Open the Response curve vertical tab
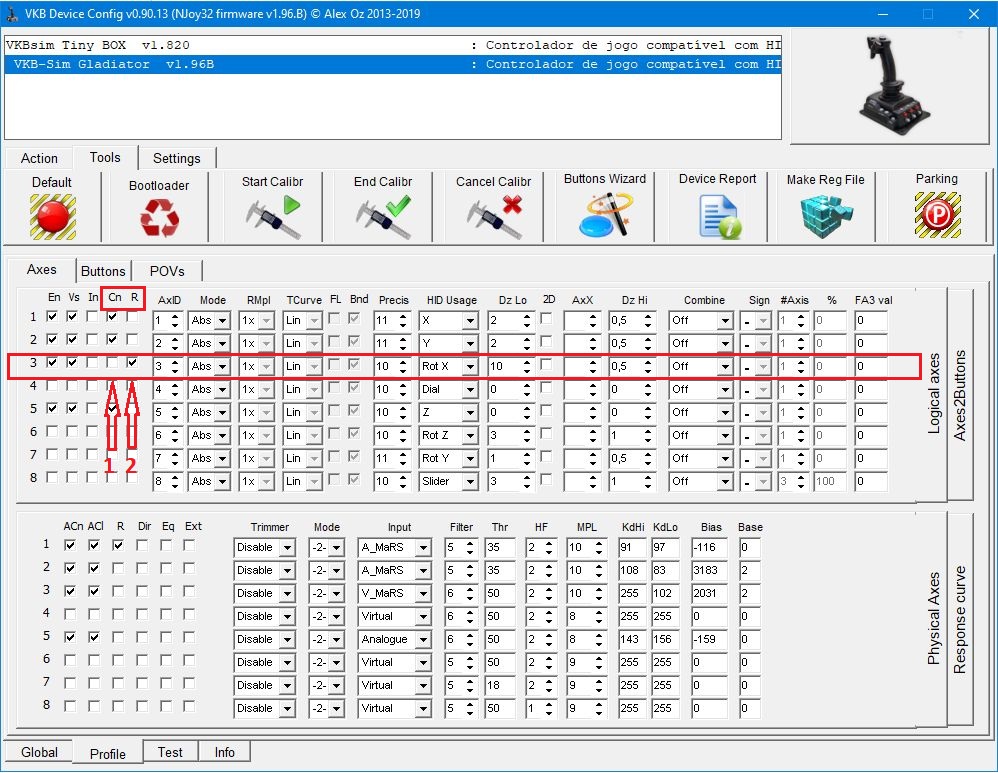 960,619
